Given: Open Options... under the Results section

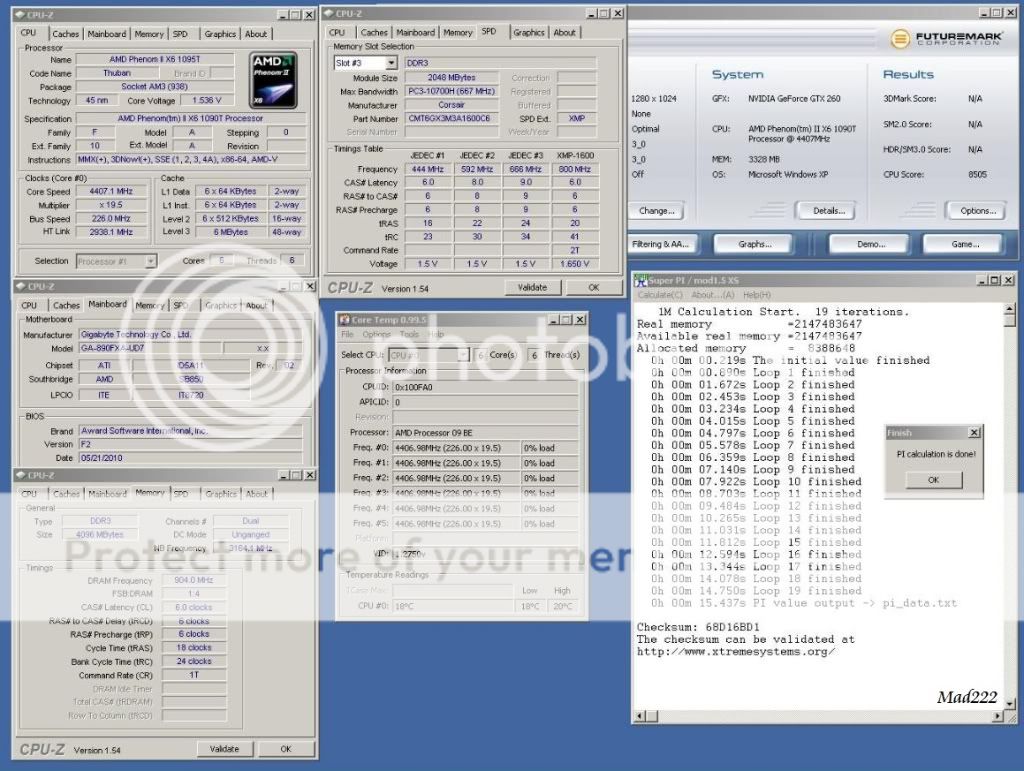Looking at the screenshot, I should click(977, 211).
